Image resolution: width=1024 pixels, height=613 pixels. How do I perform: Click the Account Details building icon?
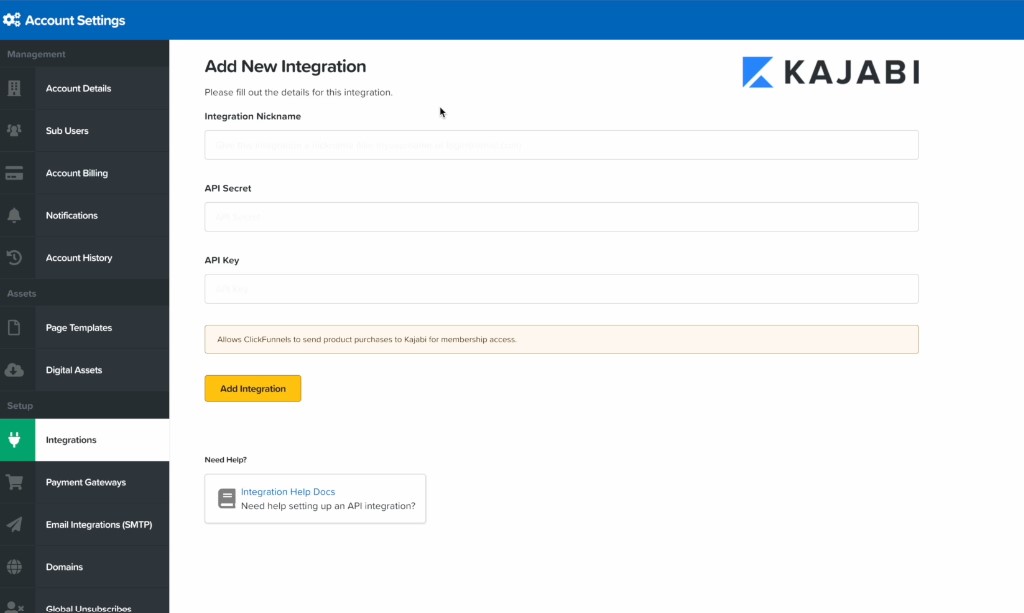[x=14, y=88]
